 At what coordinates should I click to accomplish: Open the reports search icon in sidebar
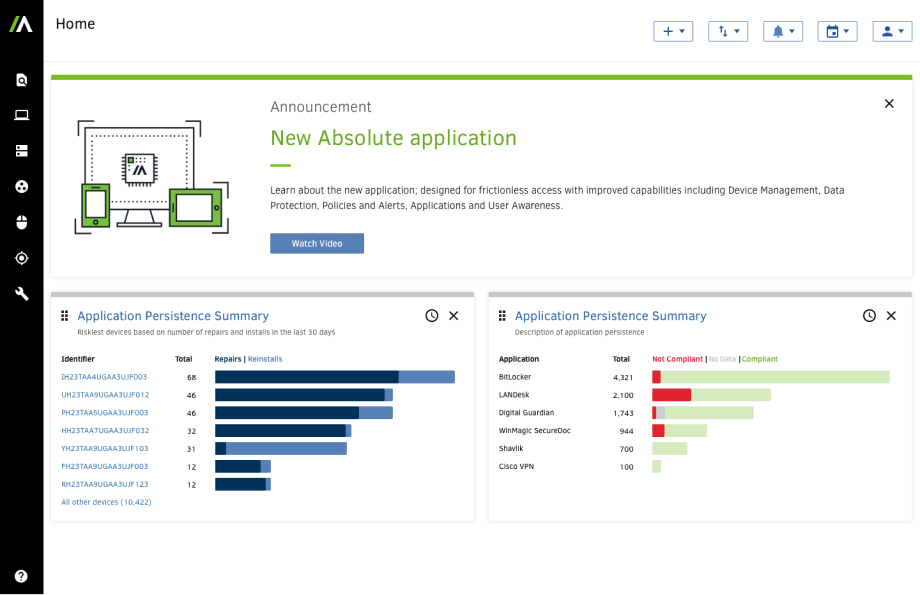pos(21,80)
